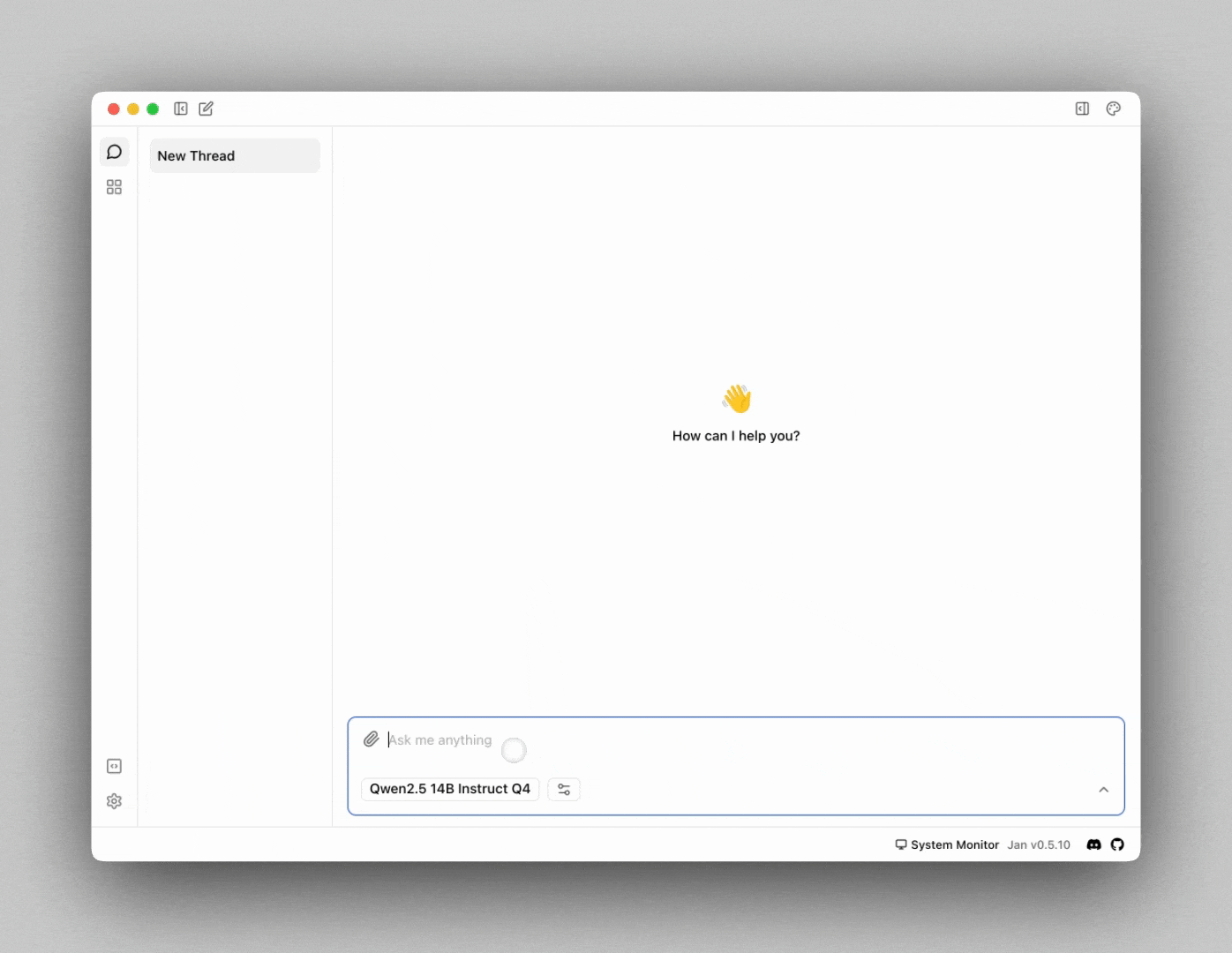Click the GitHub icon
Image resolution: width=1232 pixels, height=953 pixels.
1117,844
